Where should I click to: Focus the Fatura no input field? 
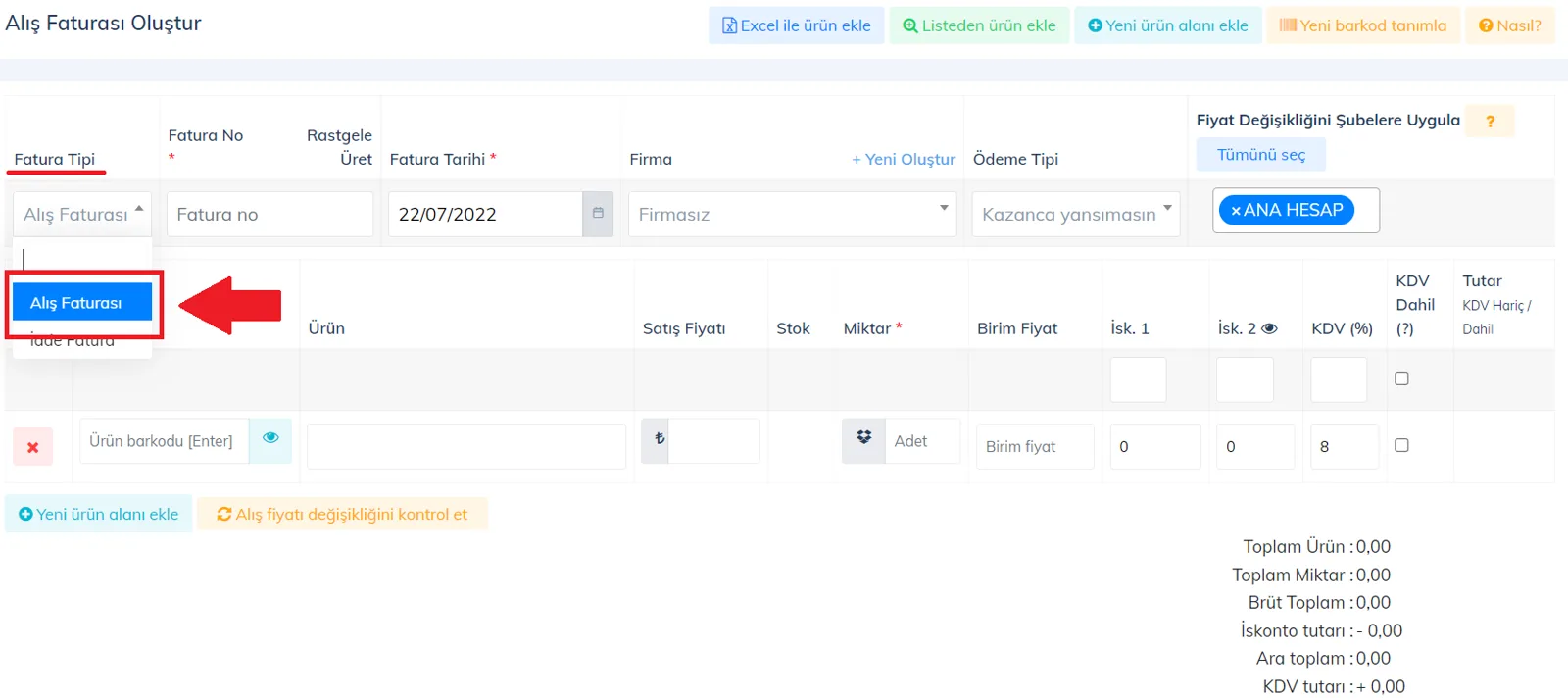point(269,214)
